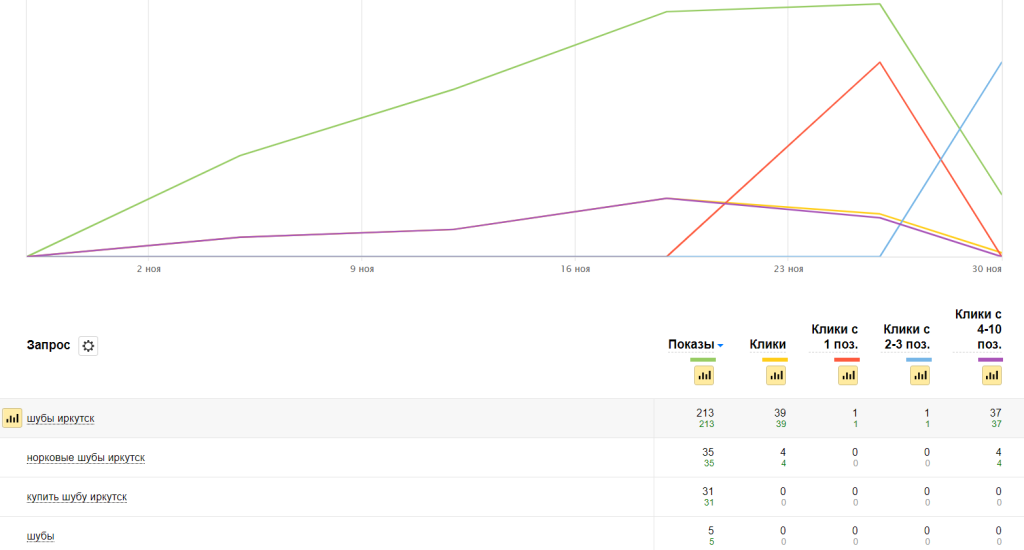
Task: Click the 23 ноя date on chart axis
Action: click(x=788, y=269)
